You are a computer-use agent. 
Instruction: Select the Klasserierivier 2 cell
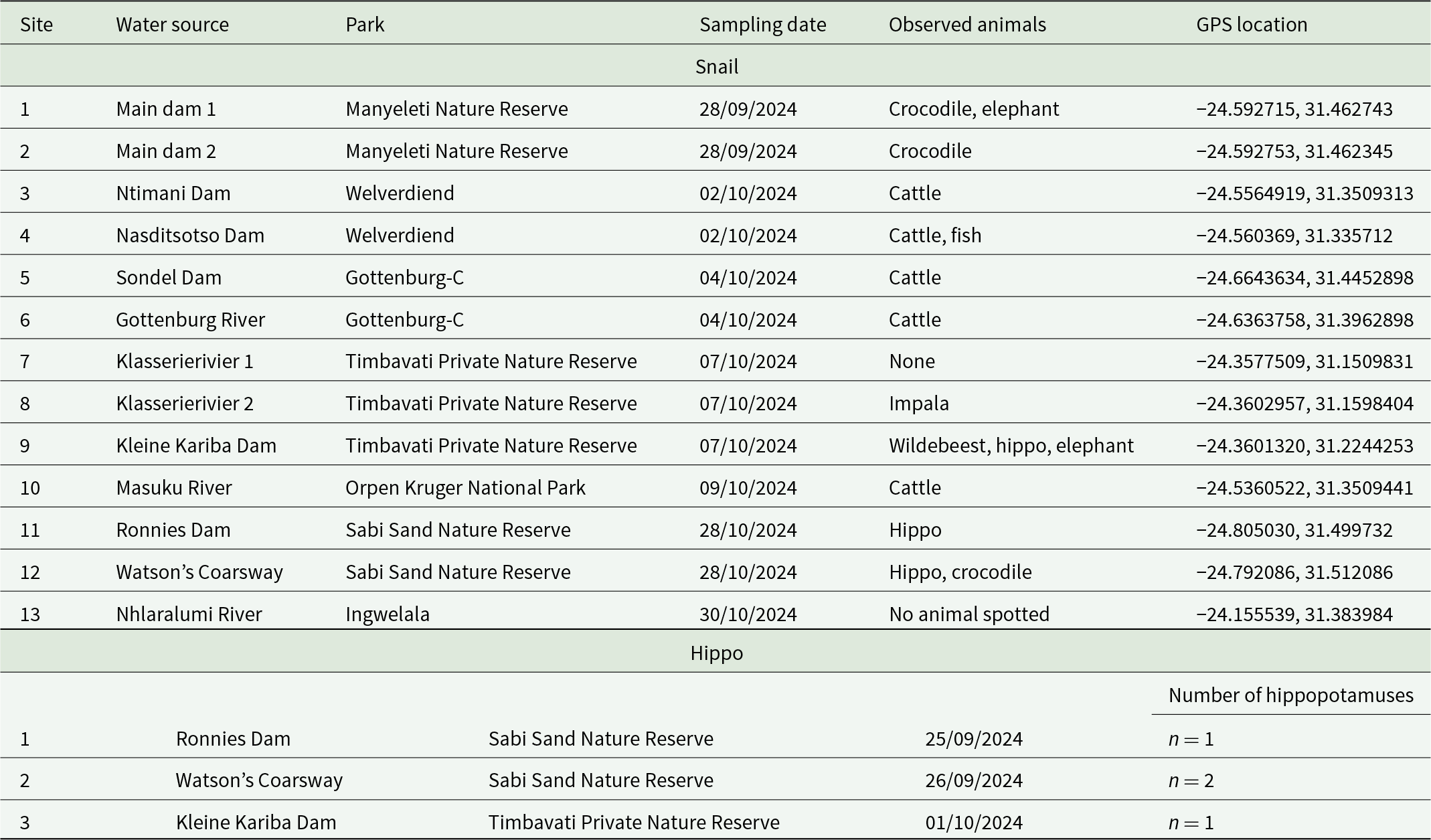tap(185, 404)
